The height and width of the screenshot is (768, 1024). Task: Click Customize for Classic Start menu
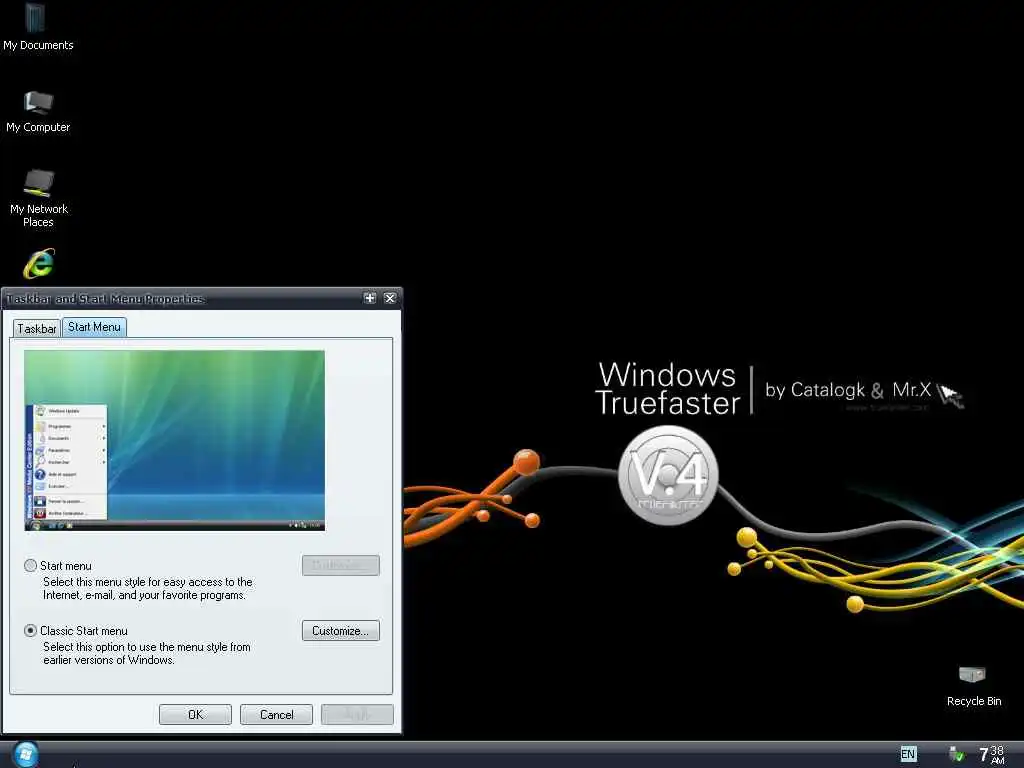(340, 631)
